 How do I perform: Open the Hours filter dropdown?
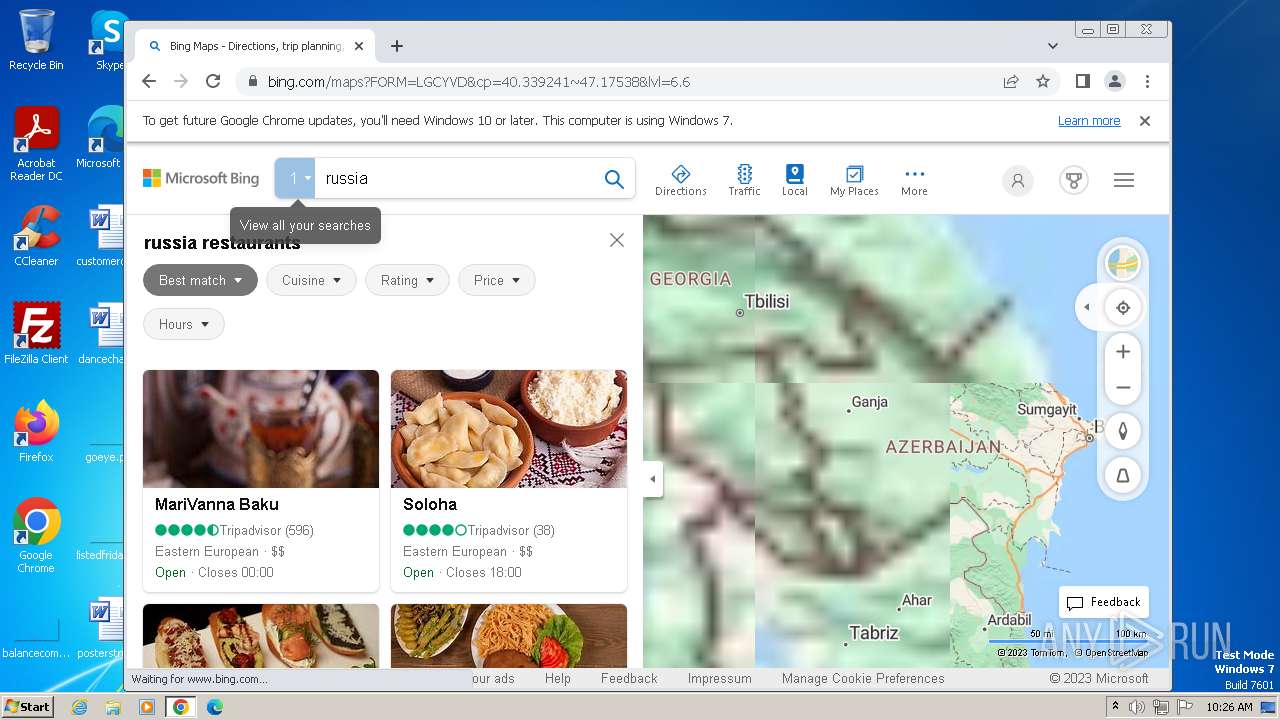(x=184, y=324)
